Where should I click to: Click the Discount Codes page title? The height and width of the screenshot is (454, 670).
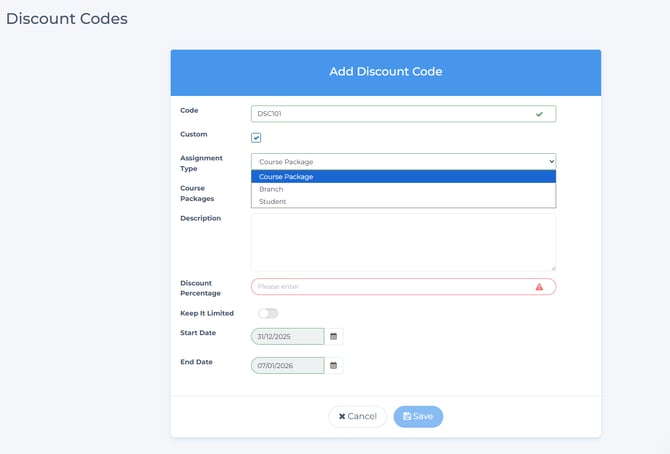pos(66,18)
